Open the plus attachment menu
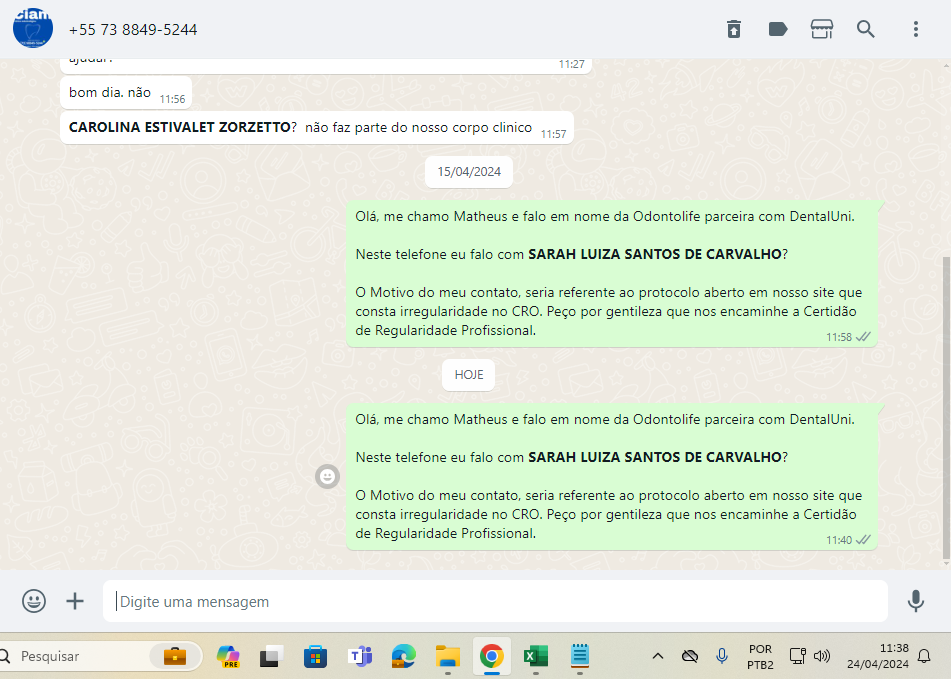 click(75, 601)
